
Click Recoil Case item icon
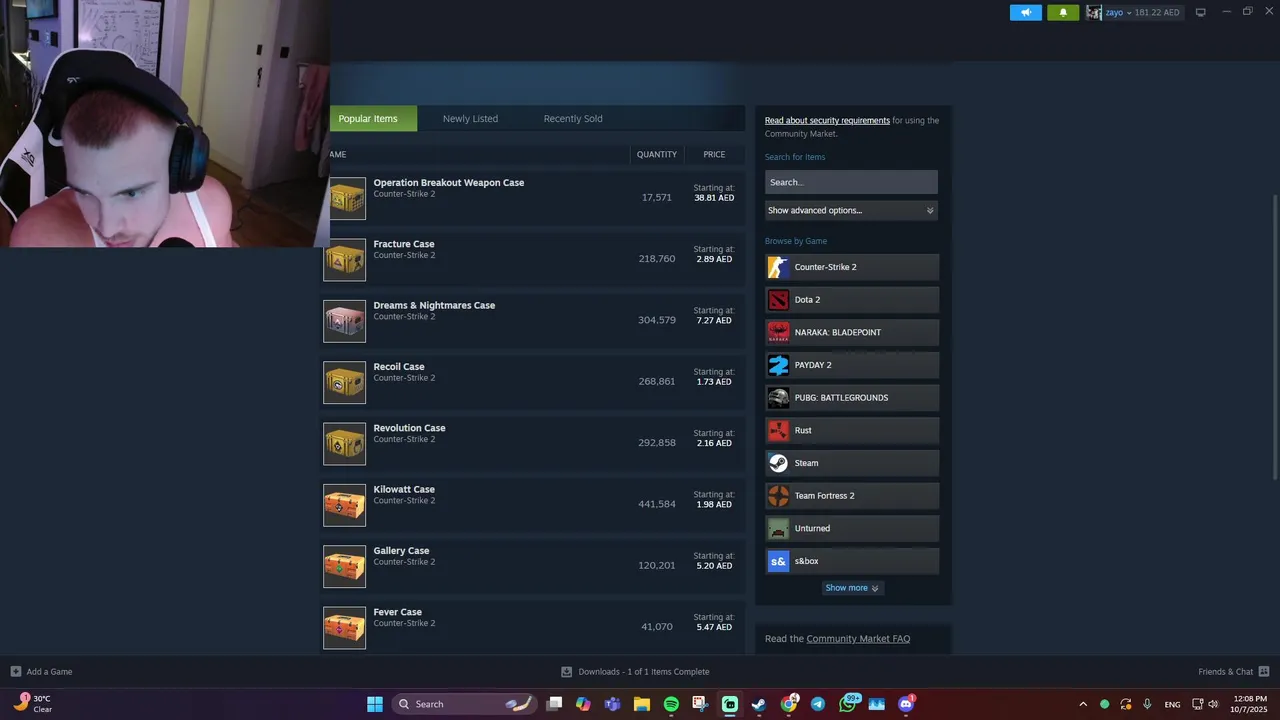[x=345, y=382]
